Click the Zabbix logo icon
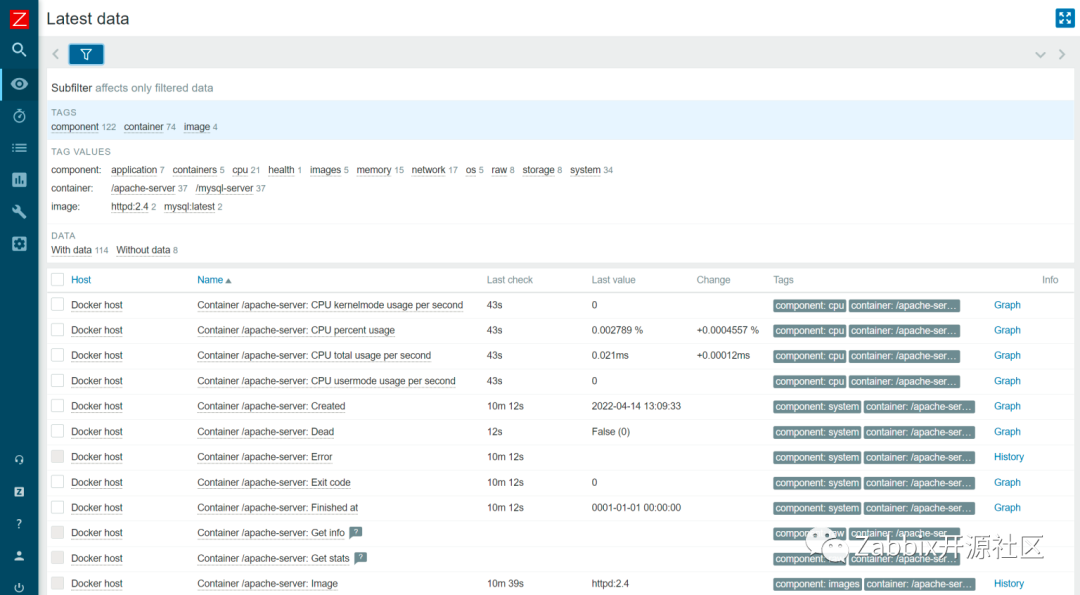This screenshot has width=1080, height=595. click(x=19, y=19)
